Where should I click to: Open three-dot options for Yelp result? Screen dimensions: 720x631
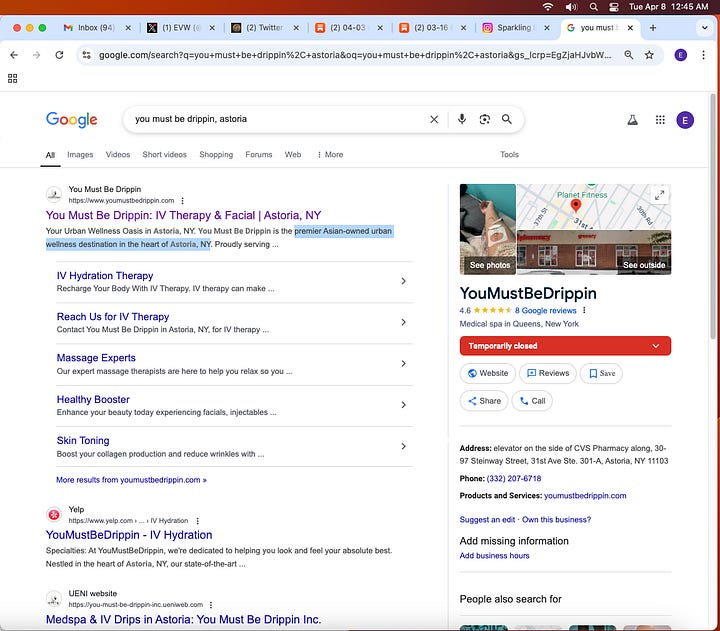197,521
